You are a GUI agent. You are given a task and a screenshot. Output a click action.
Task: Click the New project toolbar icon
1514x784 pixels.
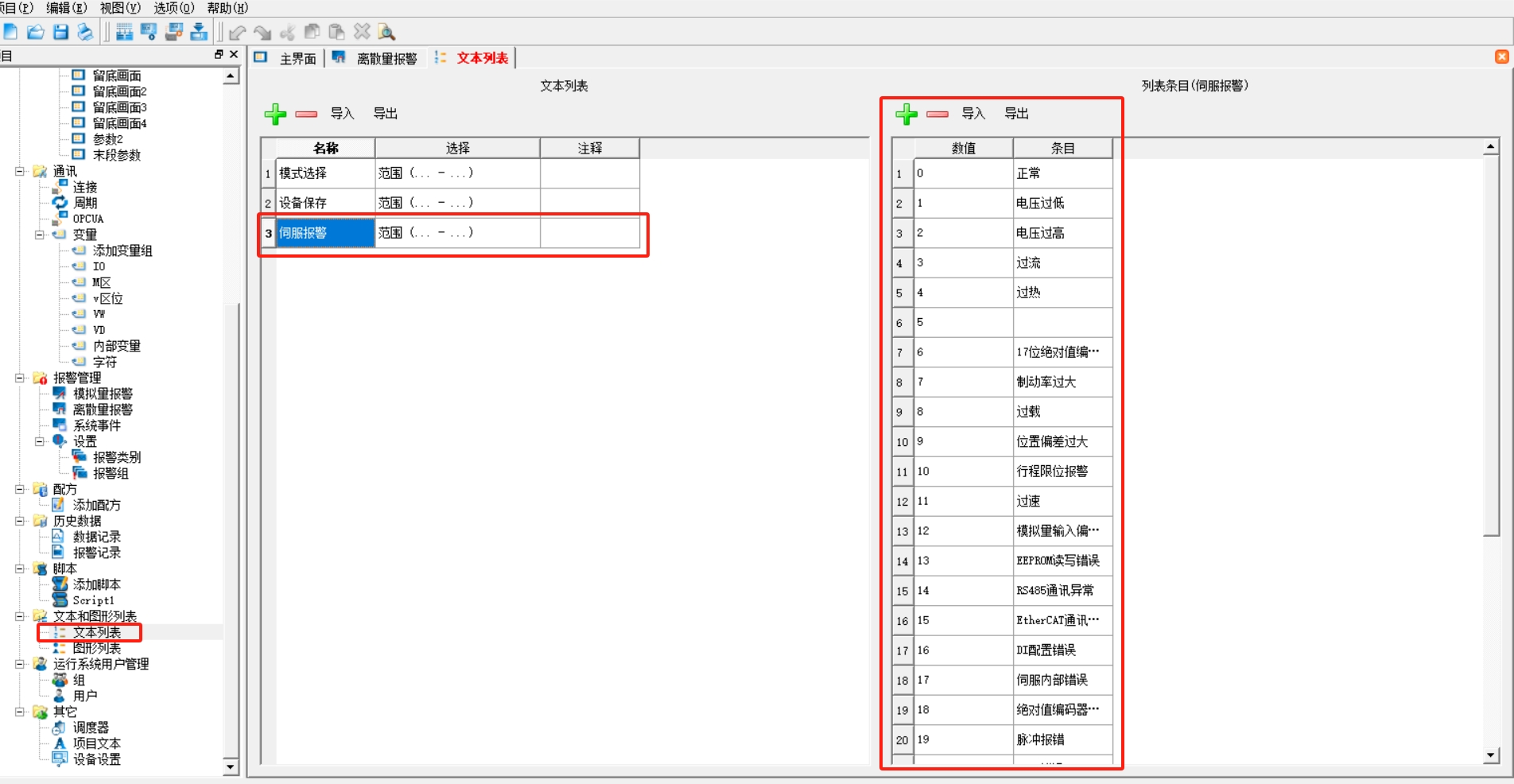point(11,32)
